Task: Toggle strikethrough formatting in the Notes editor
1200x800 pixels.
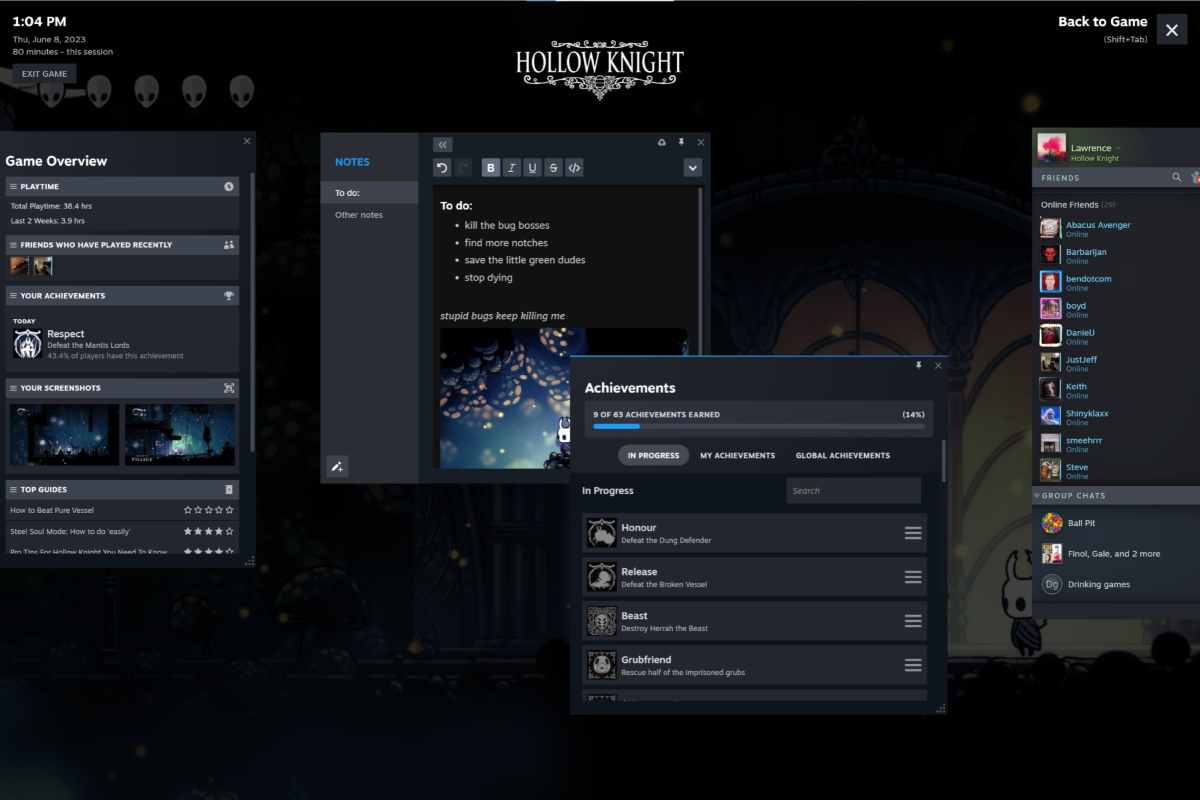Action: point(554,167)
